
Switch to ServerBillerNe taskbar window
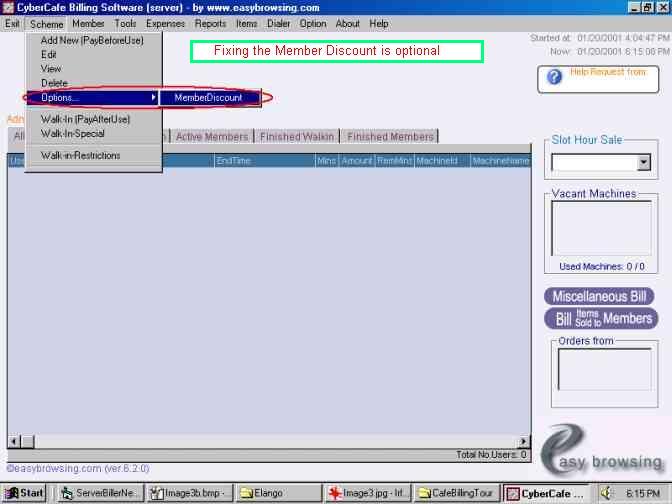(x=99, y=493)
